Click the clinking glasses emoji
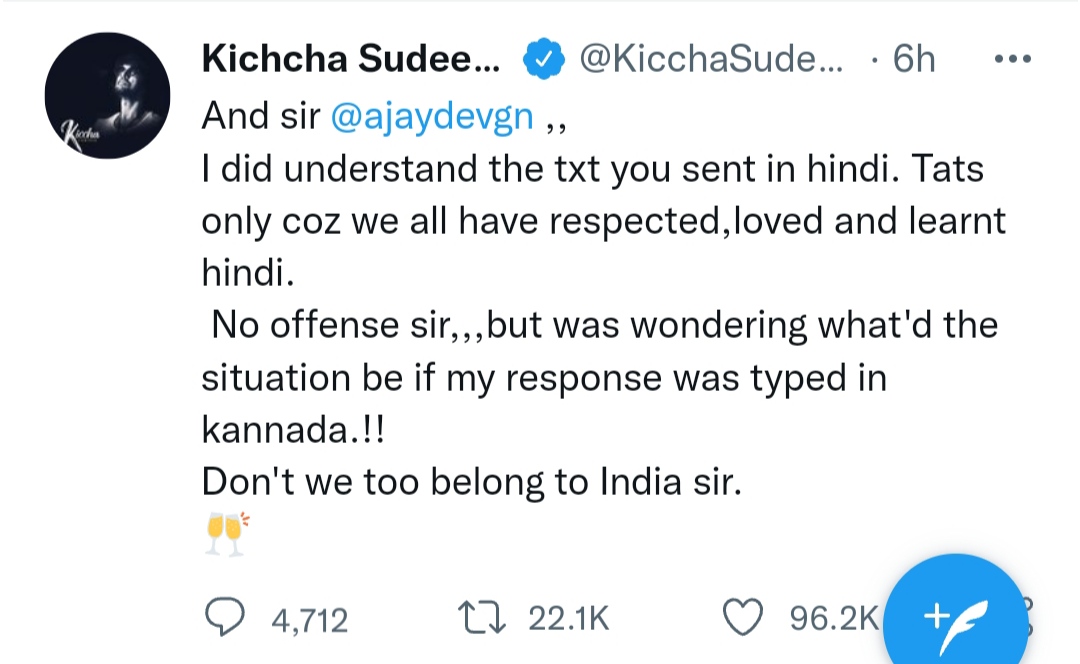 [225, 535]
